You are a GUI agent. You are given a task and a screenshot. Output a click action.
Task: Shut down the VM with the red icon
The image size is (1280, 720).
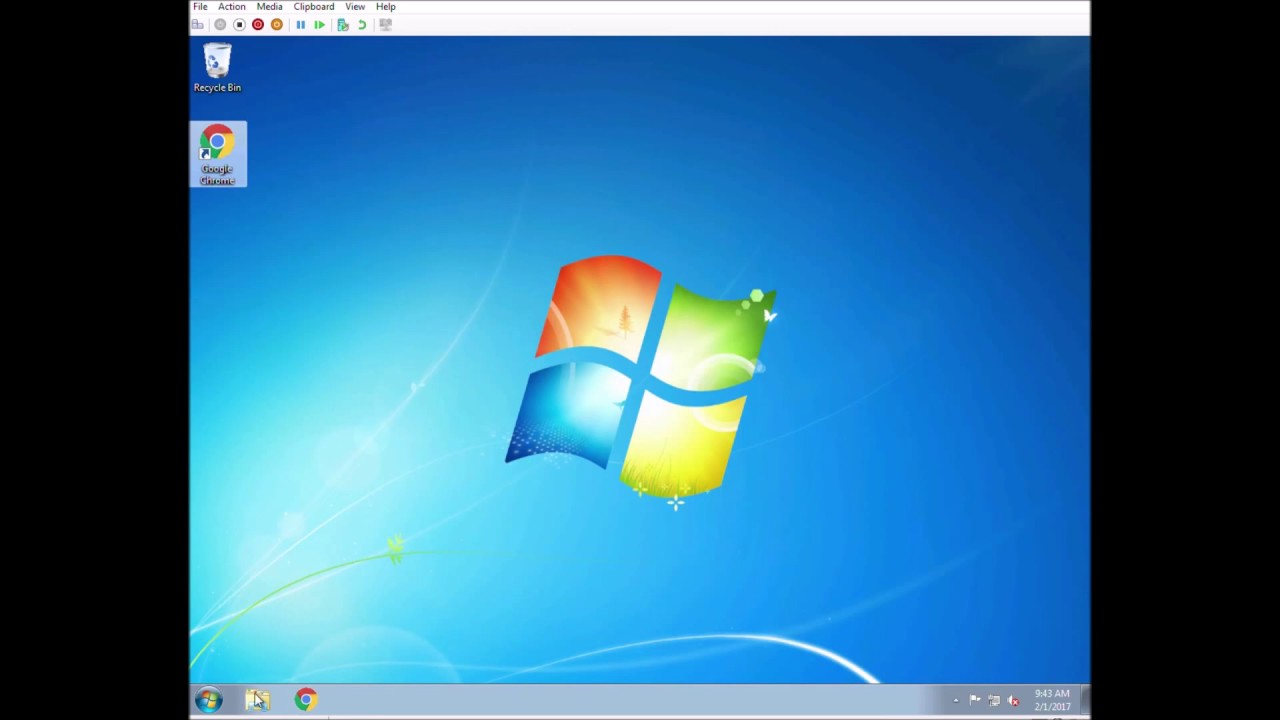258,24
